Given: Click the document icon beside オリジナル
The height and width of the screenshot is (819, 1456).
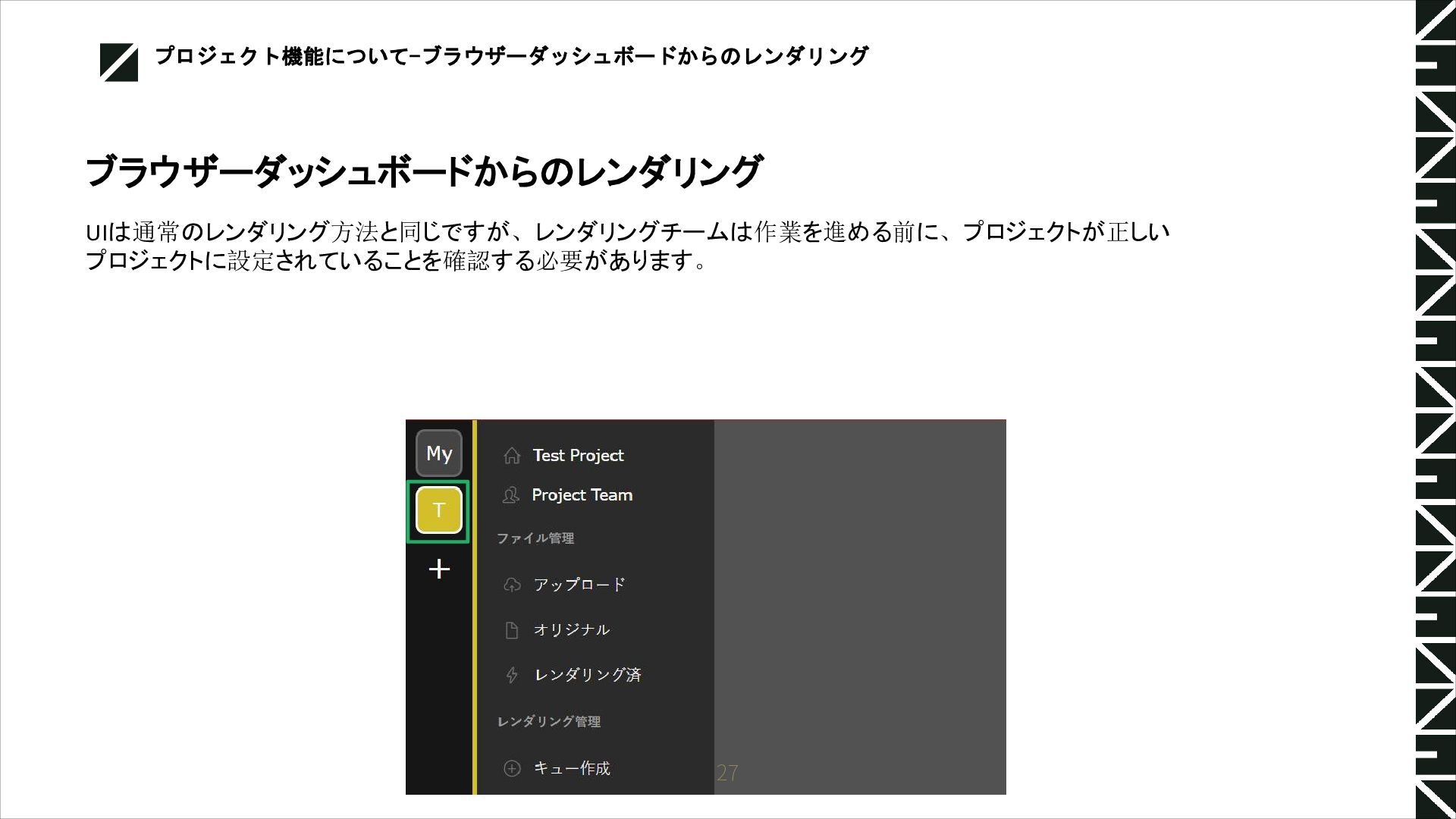Looking at the screenshot, I should tap(512, 630).
